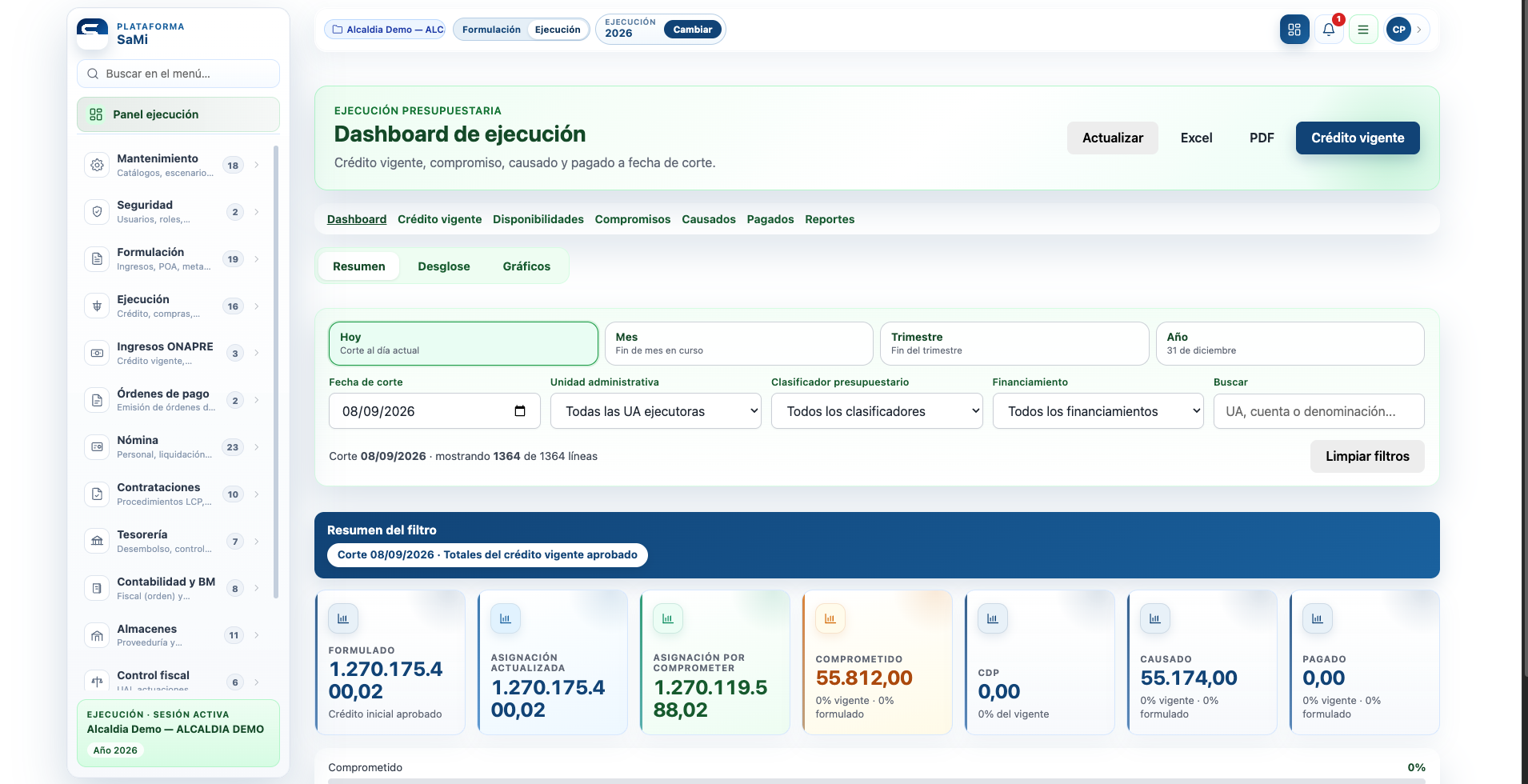Click the Formulación document icon

point(97,259)
